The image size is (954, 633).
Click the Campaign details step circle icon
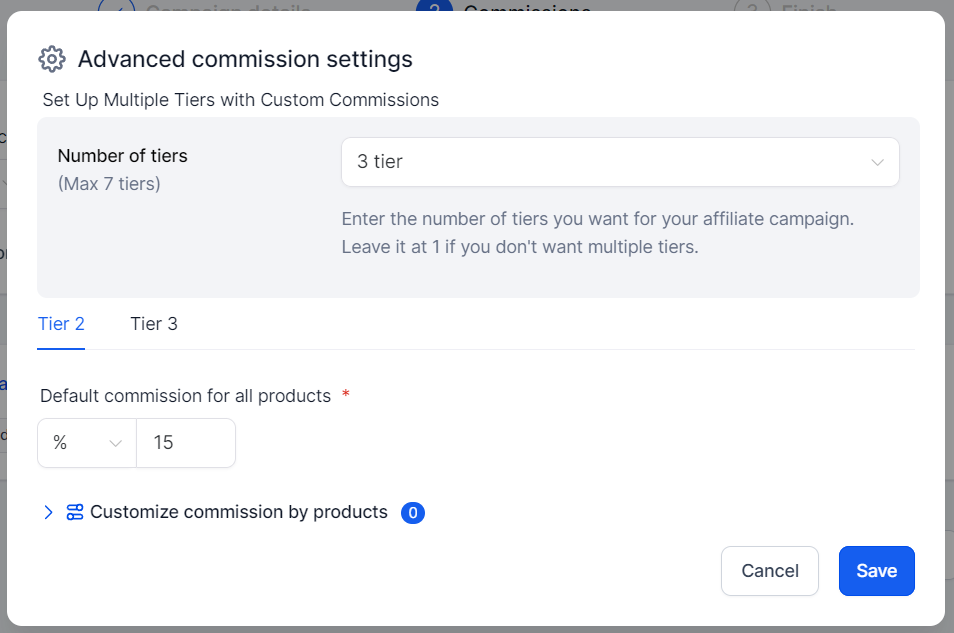115,8
